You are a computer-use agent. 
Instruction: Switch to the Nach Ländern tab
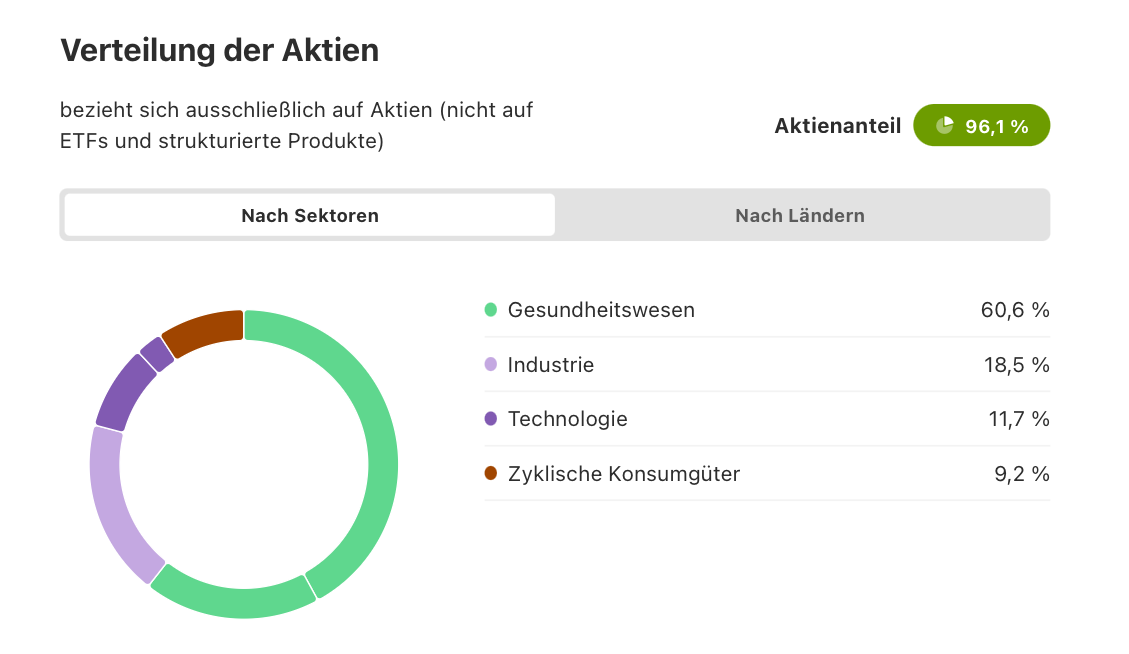point(800,215)
